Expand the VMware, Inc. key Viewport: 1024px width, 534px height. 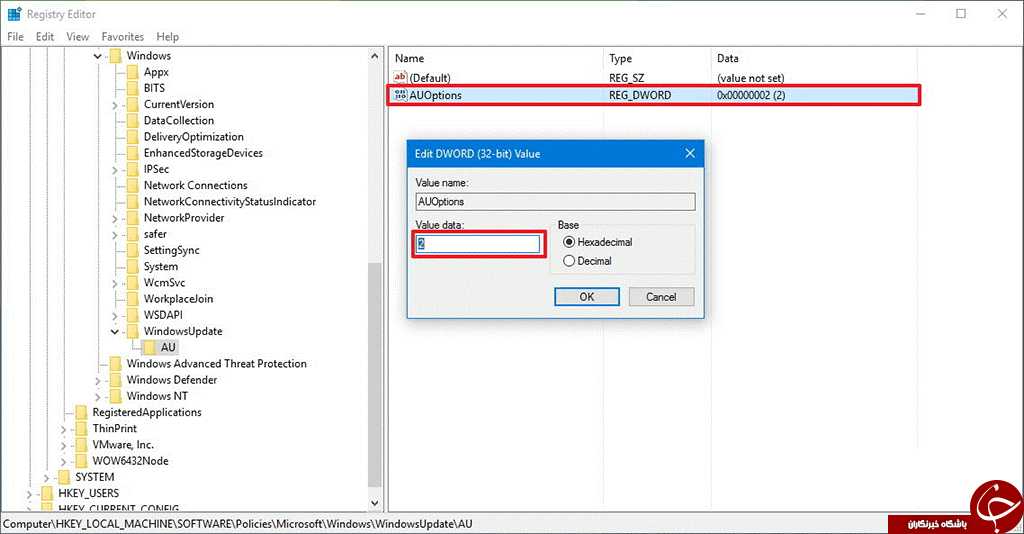tap(63, 445)
